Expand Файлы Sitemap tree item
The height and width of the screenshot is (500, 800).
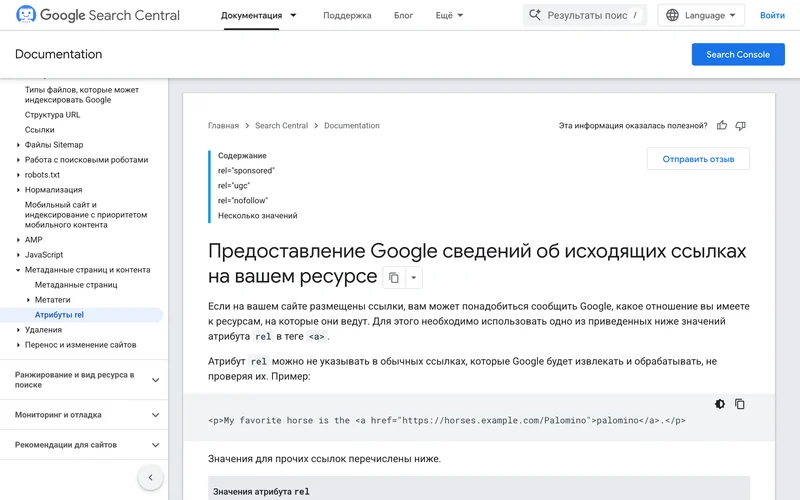18,145
